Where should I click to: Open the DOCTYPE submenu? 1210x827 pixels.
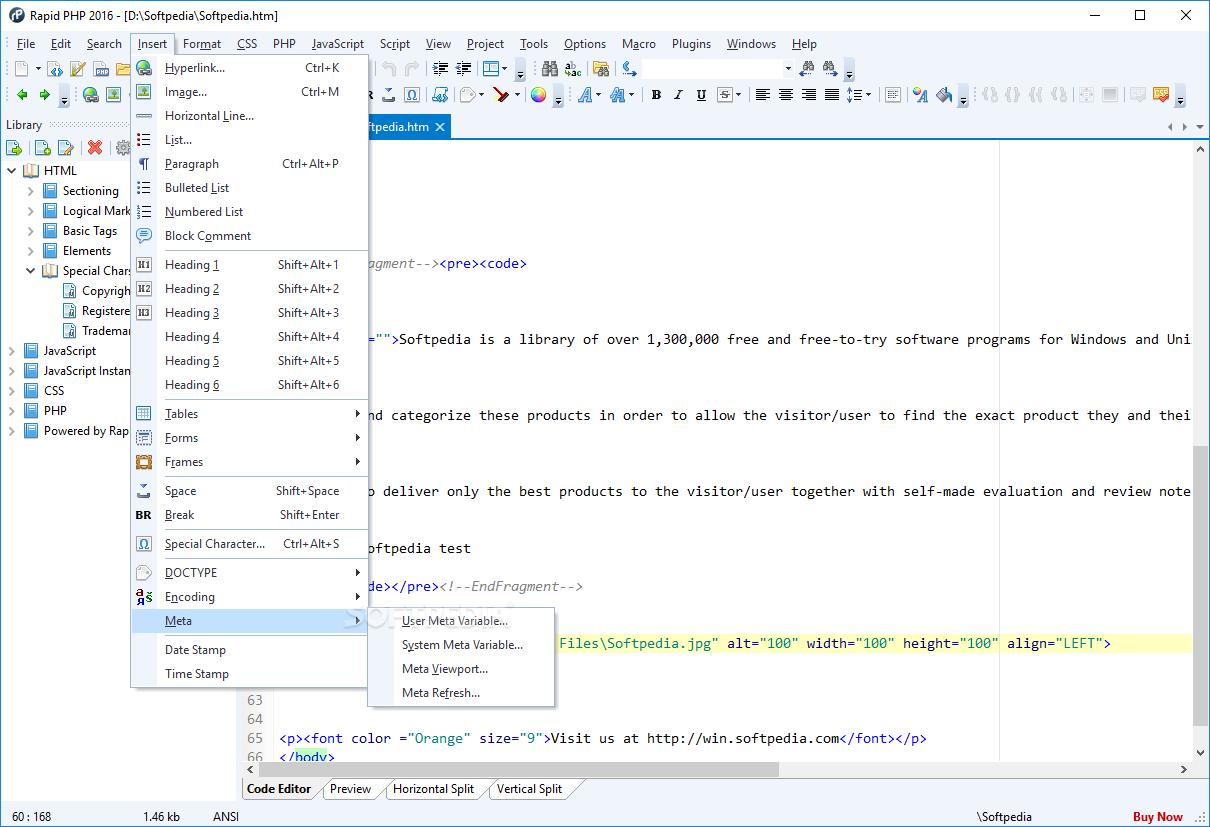(x=250, y=573)
